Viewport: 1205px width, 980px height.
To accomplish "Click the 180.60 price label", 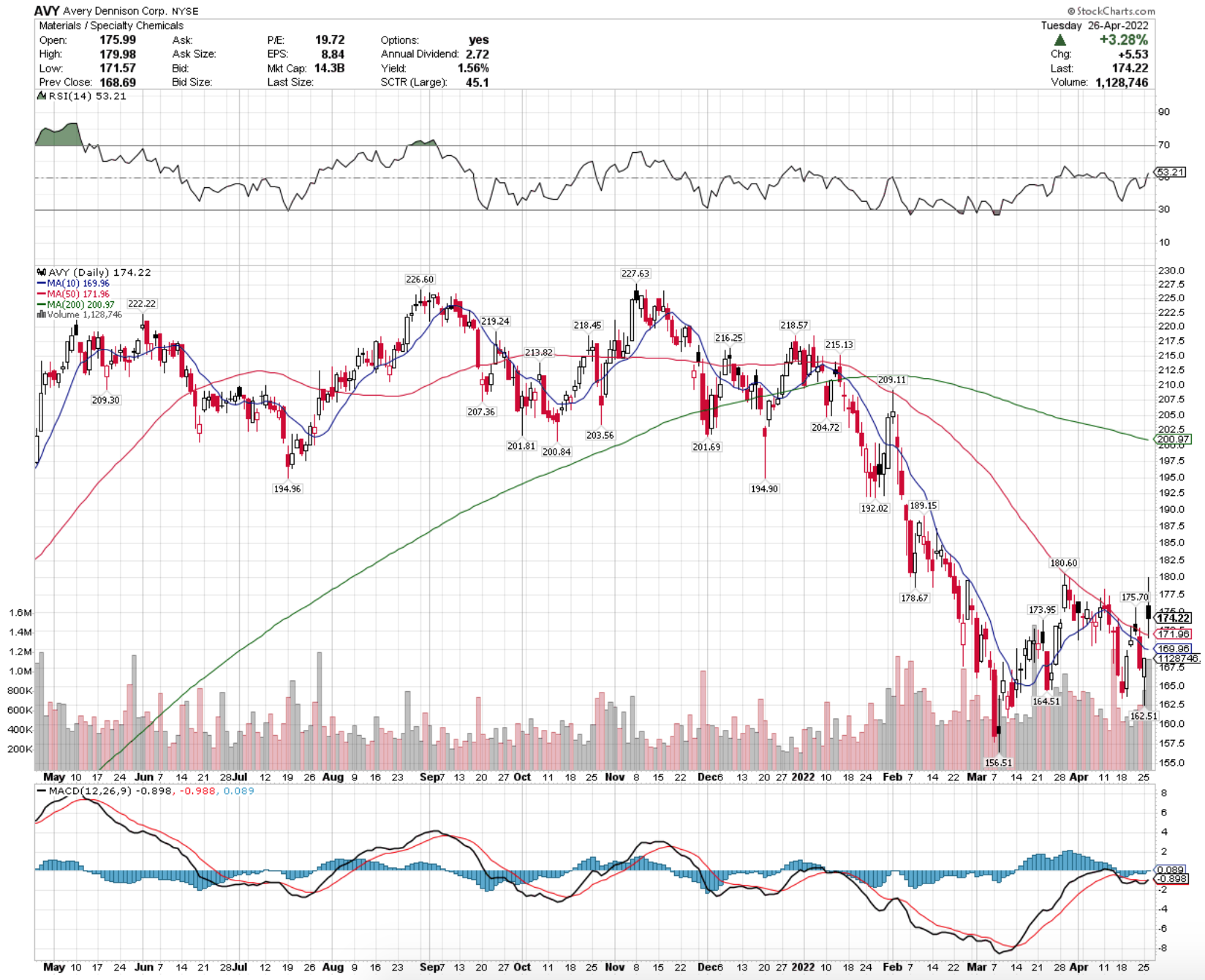I will click(1063, 563).
